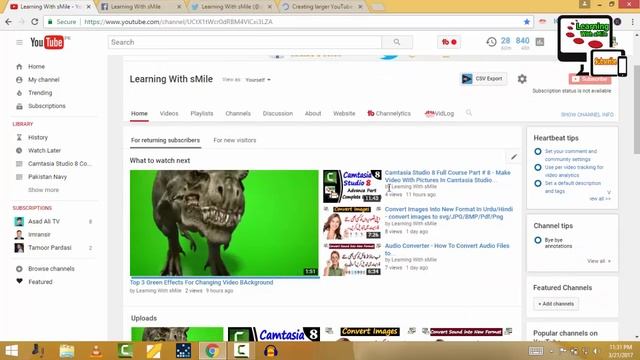640x360 pixels.
Task: Switch to the Playlists tab
Action: pos(202,113)
